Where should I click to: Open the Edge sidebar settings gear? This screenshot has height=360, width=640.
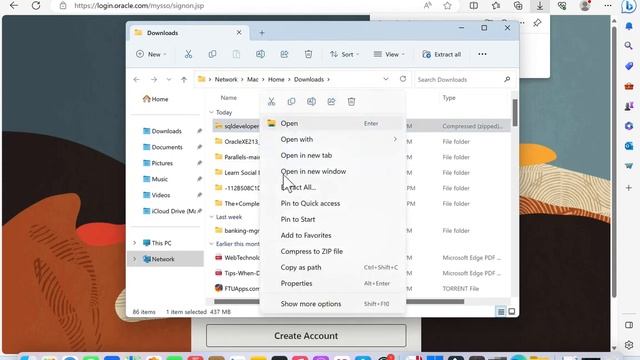(629, 345)
